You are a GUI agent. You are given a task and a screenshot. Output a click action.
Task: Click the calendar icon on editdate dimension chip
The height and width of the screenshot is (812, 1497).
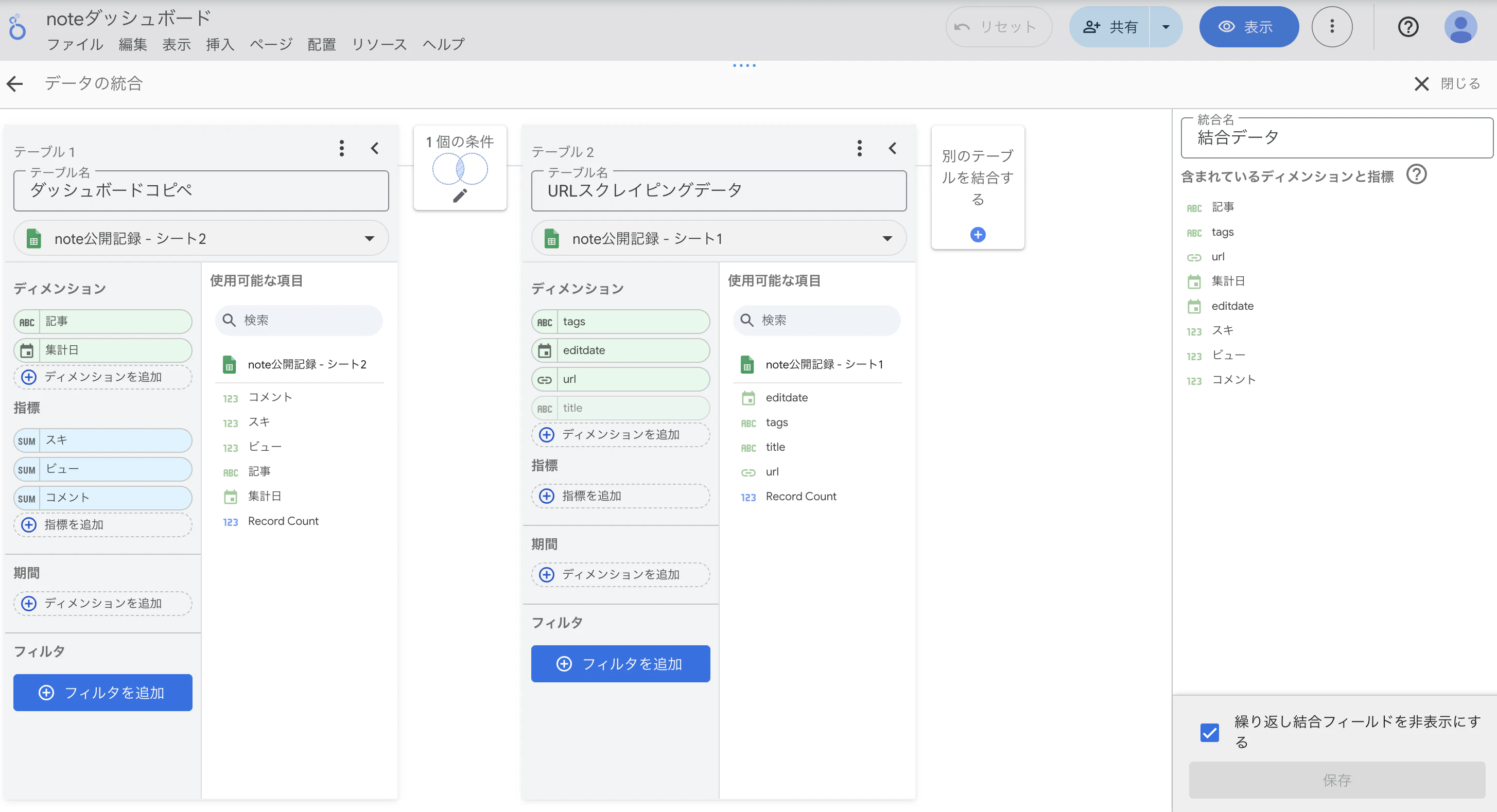tap(545, 351)
